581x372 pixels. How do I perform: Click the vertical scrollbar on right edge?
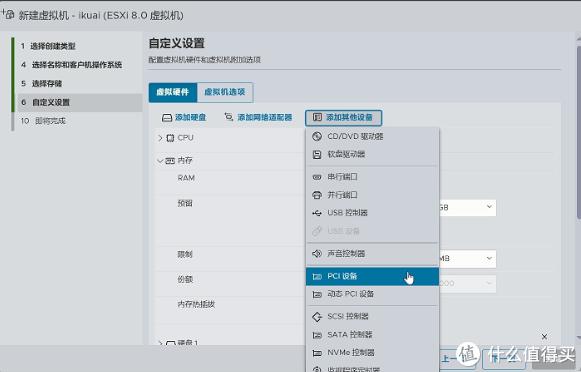[578, 133]
